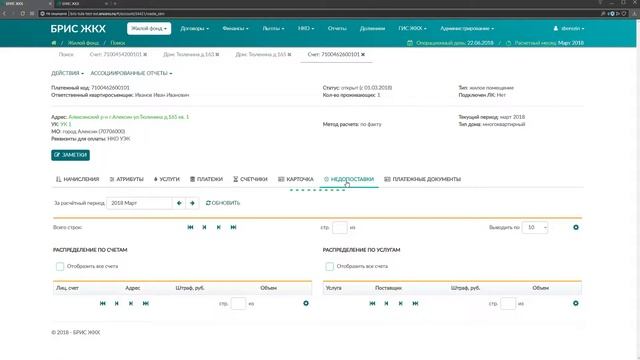Switch to the Услуги tab
640x360 pixels.
[x=167, y=179]
